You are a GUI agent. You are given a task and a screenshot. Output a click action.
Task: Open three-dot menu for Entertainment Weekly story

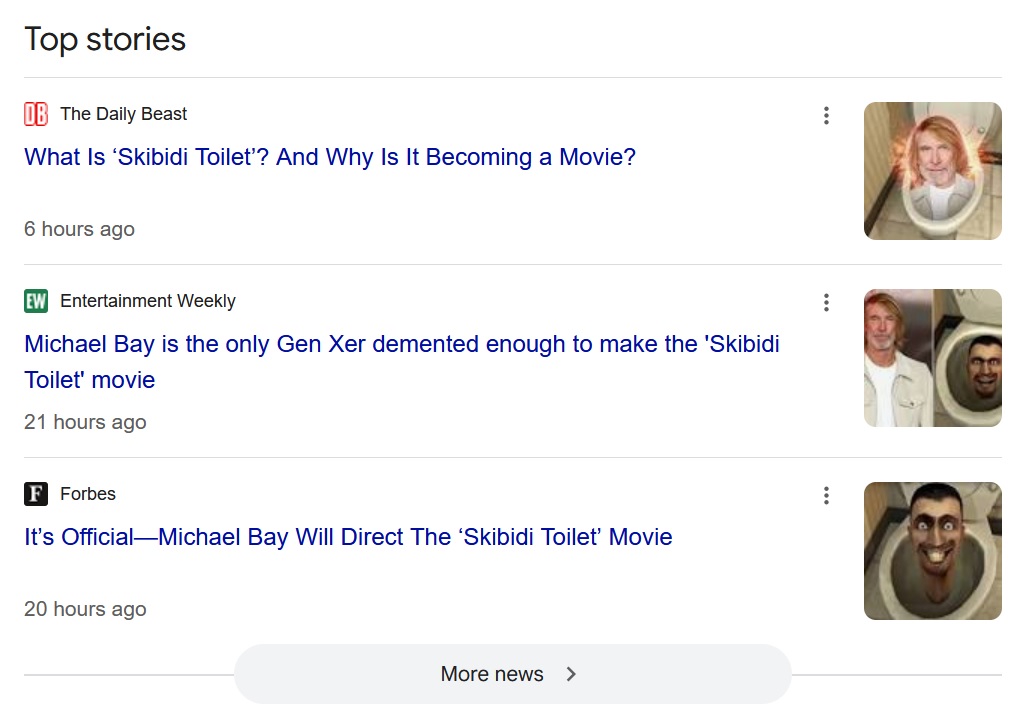point(826,302)
